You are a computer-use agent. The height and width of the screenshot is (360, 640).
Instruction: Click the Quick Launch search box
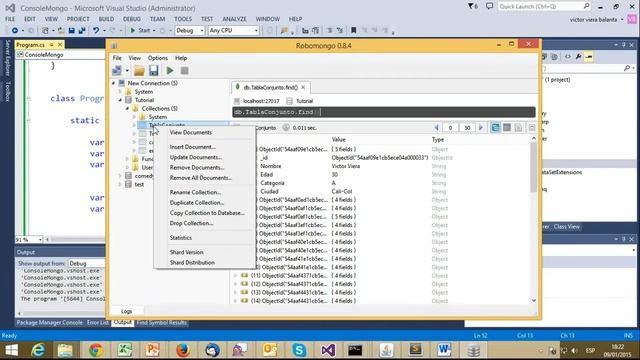pos(544,6)
